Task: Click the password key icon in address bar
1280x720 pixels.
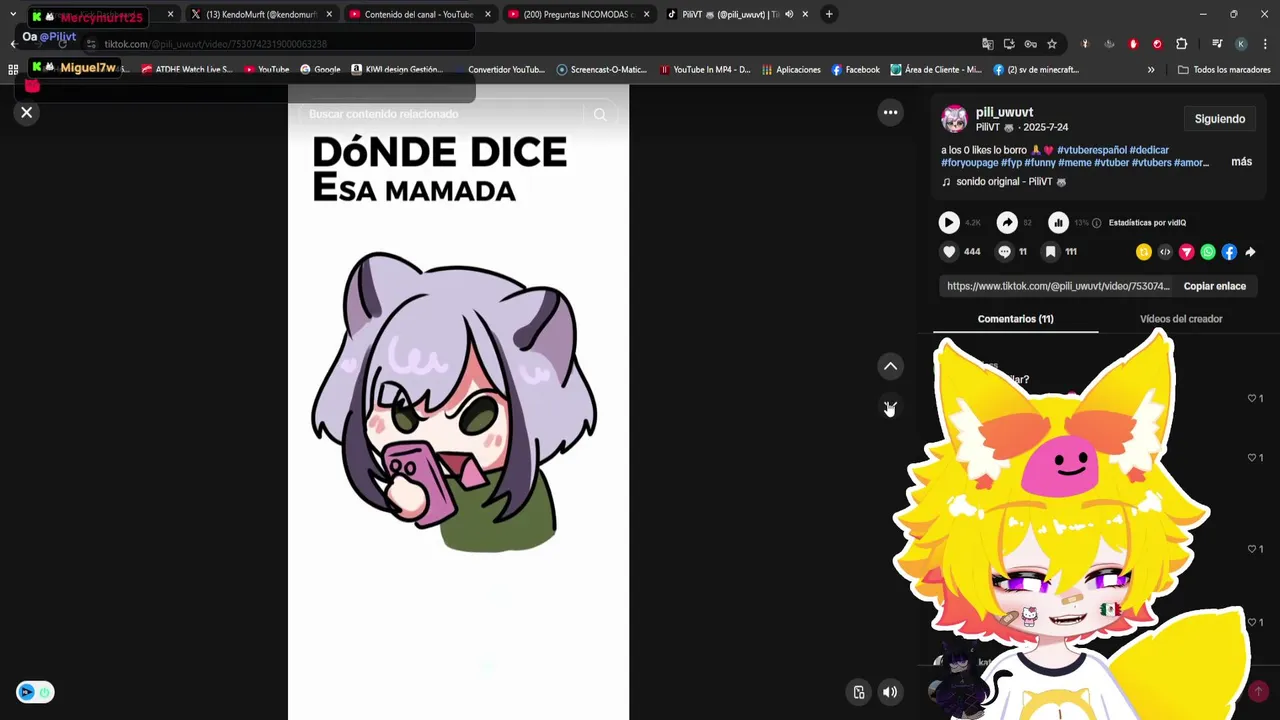Action: (x=1030, y=44)
